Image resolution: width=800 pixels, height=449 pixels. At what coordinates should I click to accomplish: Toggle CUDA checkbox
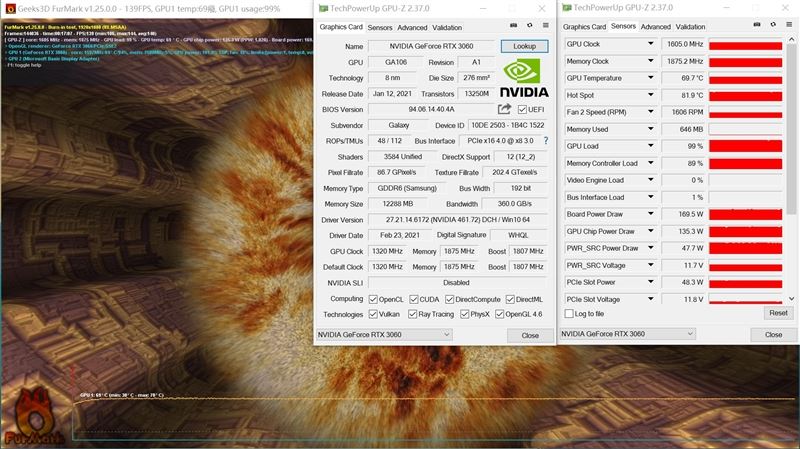(414, 299)
